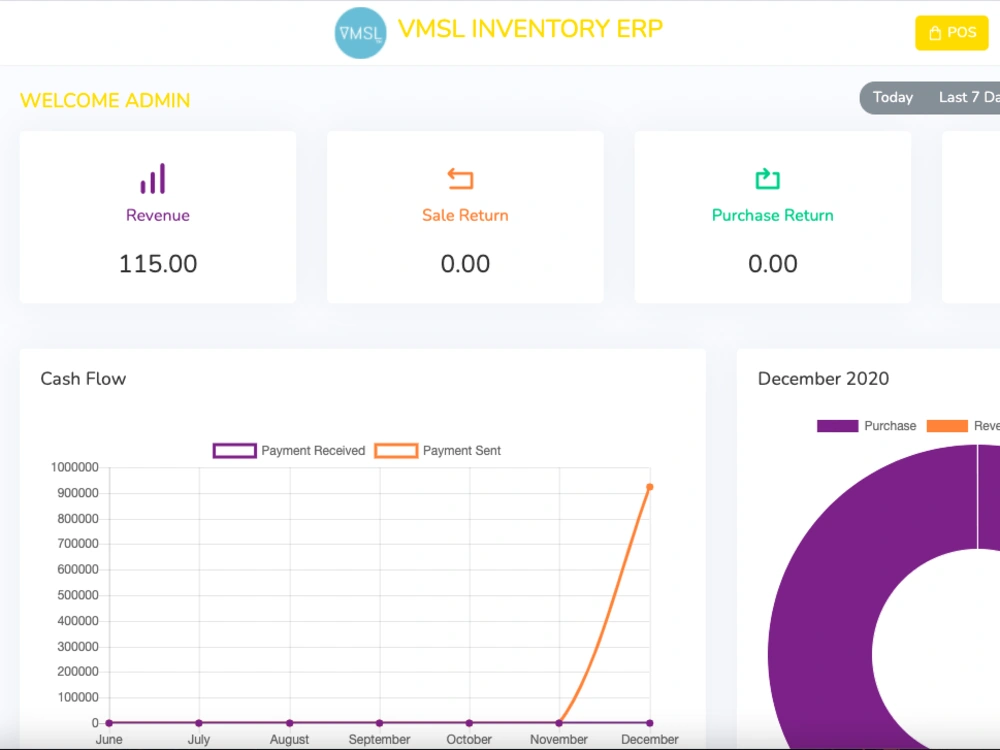This screenshot has width=1000, height=750.
Task: Toggle Payment Received legend swatch
Action: (235, 451)
